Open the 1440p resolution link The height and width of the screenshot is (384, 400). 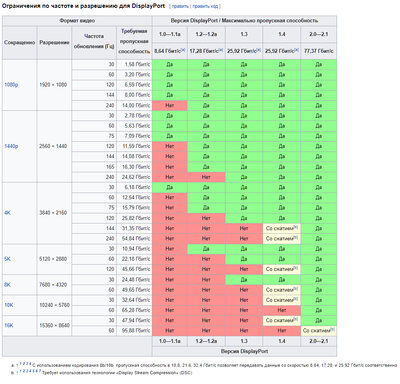point(11,146)
